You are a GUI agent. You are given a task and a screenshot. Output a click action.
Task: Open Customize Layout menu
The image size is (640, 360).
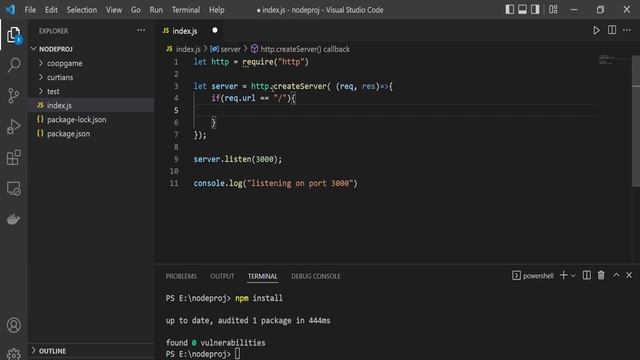[553, 9]
